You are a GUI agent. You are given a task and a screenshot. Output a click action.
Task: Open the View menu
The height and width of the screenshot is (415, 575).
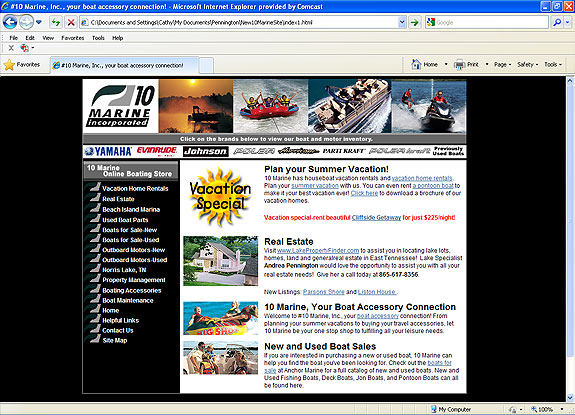(48, 38)
